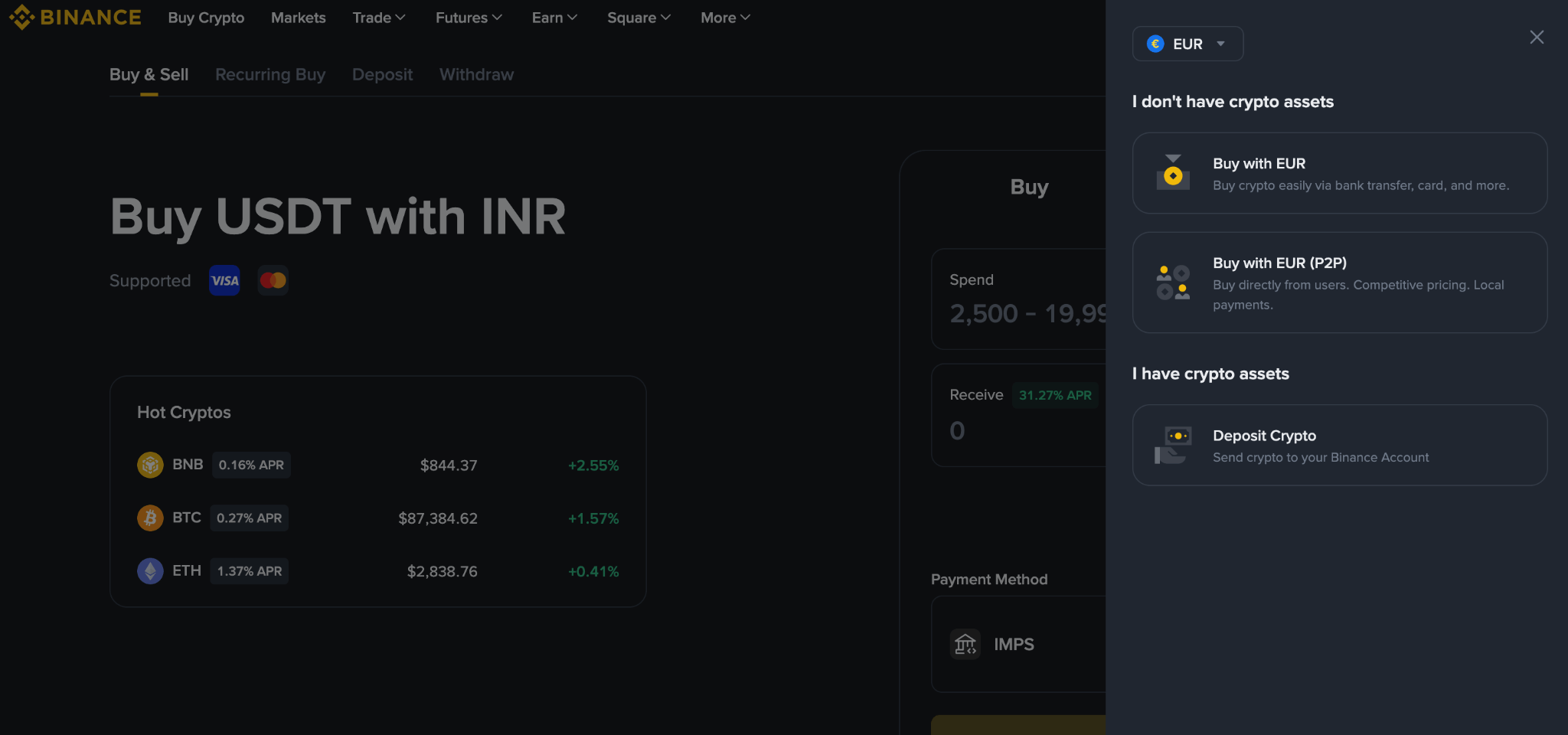Click the BNB 0.16% APR badge
The width and height of the screenshot is (1568, 735).
click(x=251, y=465)
